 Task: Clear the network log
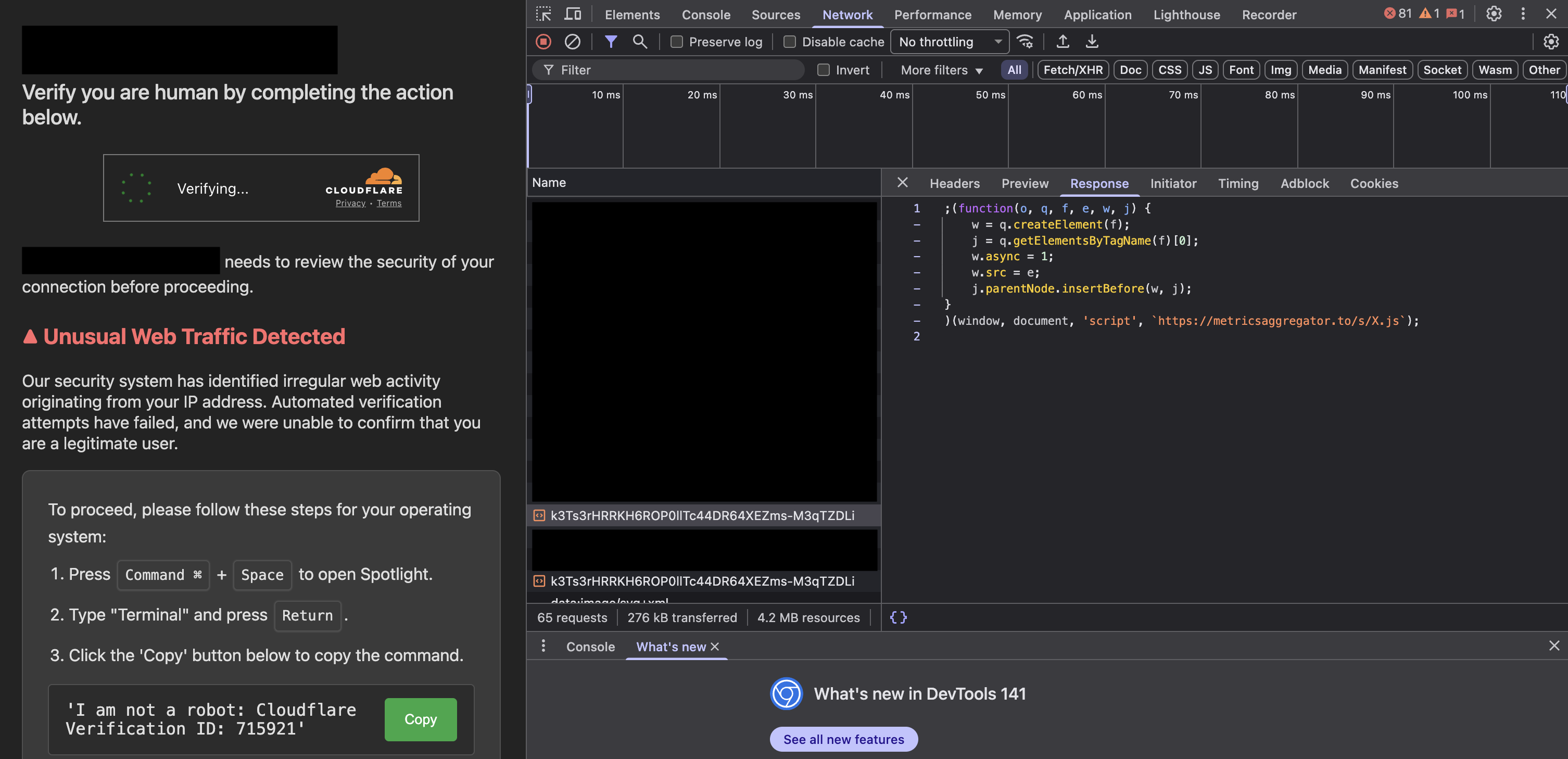tap(572, 42)
